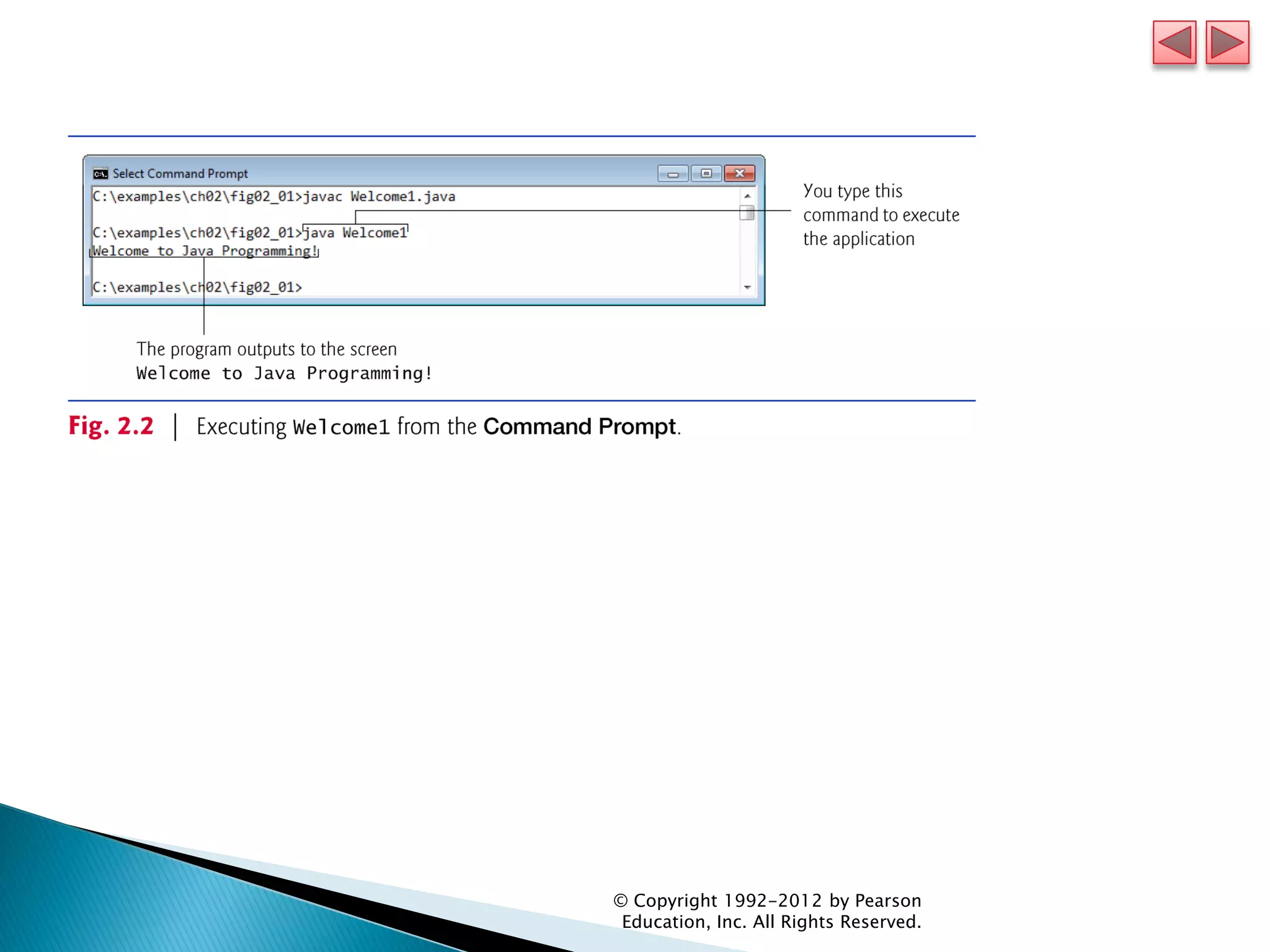Click the Command Prompt title bar icon
Image resolution: width=1270 pixels, height=952 pixels.
tap(100, 174)
